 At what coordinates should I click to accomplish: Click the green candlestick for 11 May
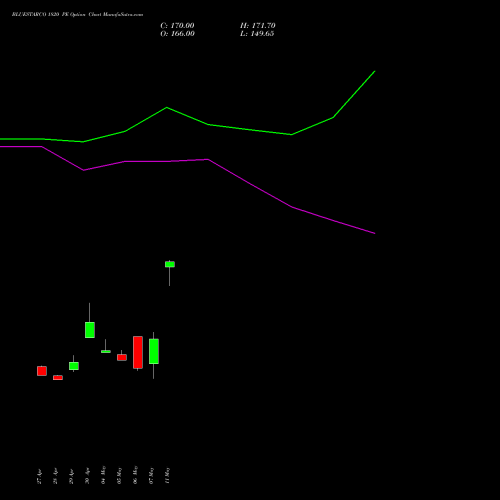(170, 264)
